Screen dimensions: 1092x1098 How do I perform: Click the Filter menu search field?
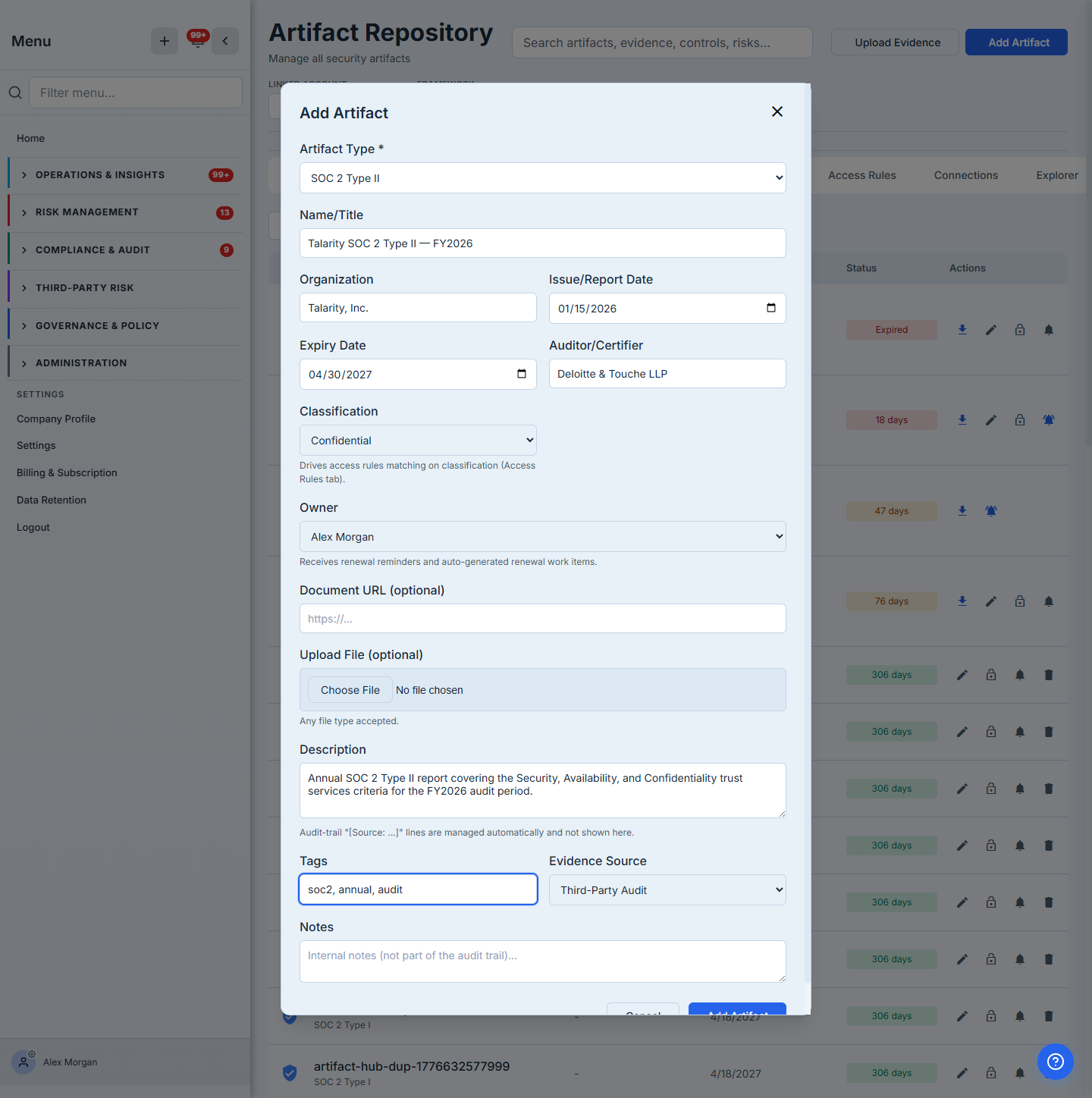coord(136,93)
